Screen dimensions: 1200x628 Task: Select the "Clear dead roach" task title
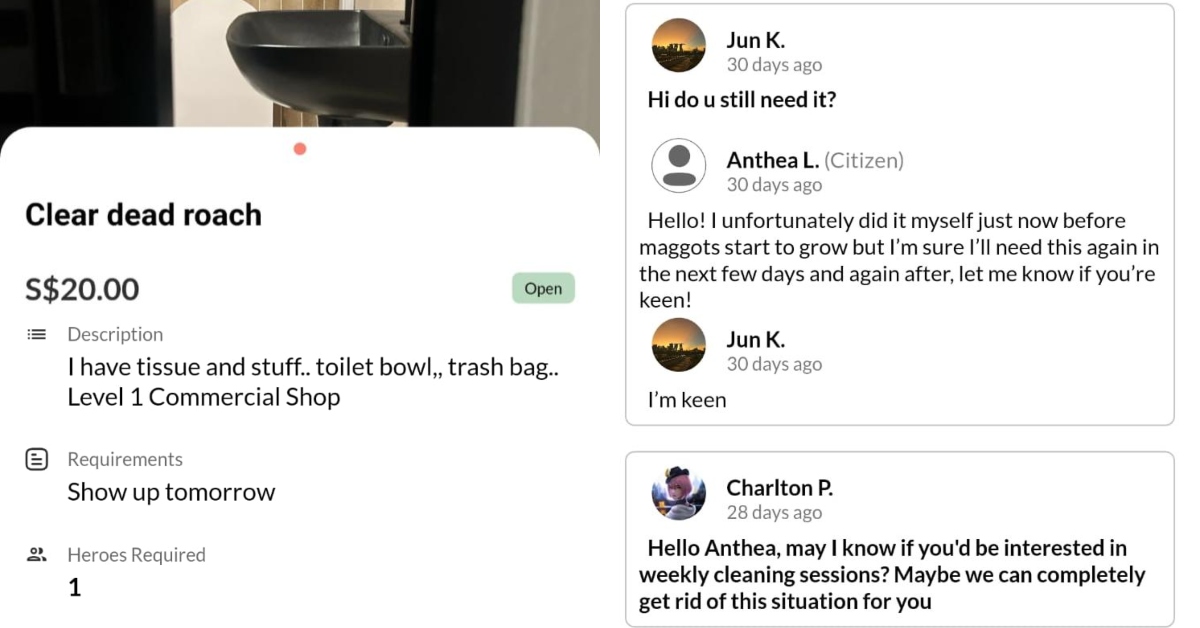[143, 214]
